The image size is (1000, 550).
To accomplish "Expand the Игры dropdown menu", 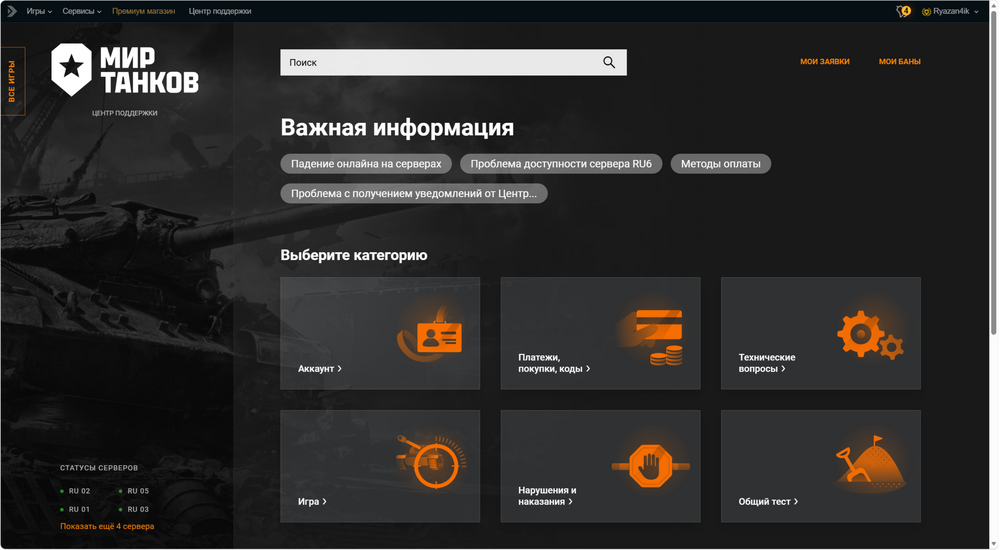I will pyautogui.click(x=39, y=11).
